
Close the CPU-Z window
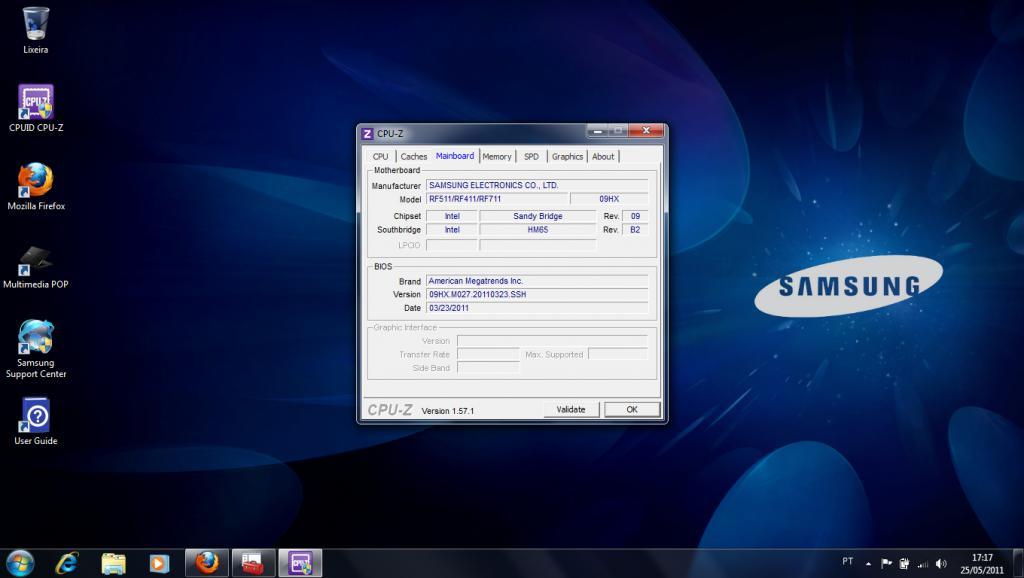(x=646, y=131)
